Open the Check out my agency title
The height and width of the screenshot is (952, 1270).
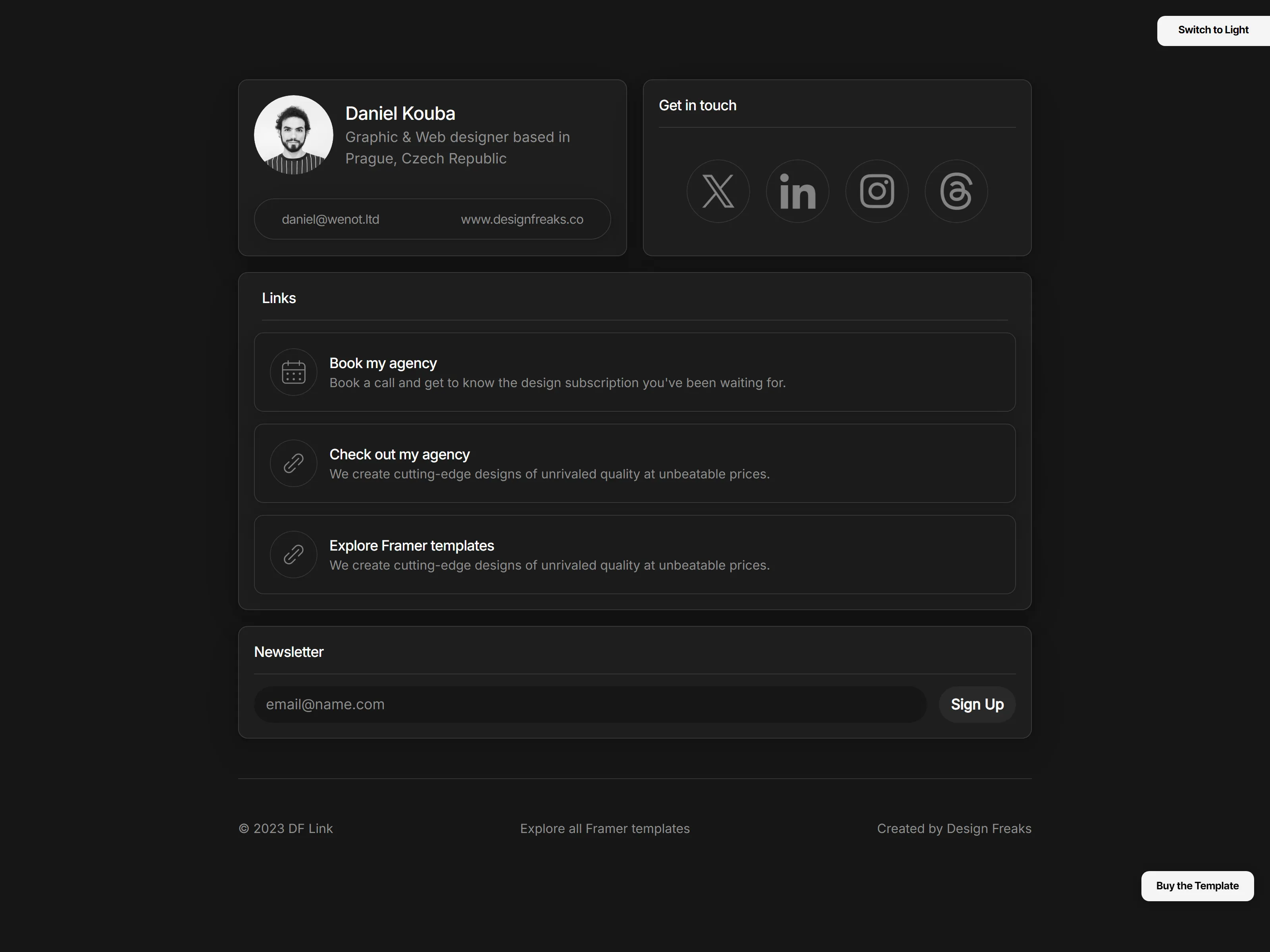click(x=400, y=455)
